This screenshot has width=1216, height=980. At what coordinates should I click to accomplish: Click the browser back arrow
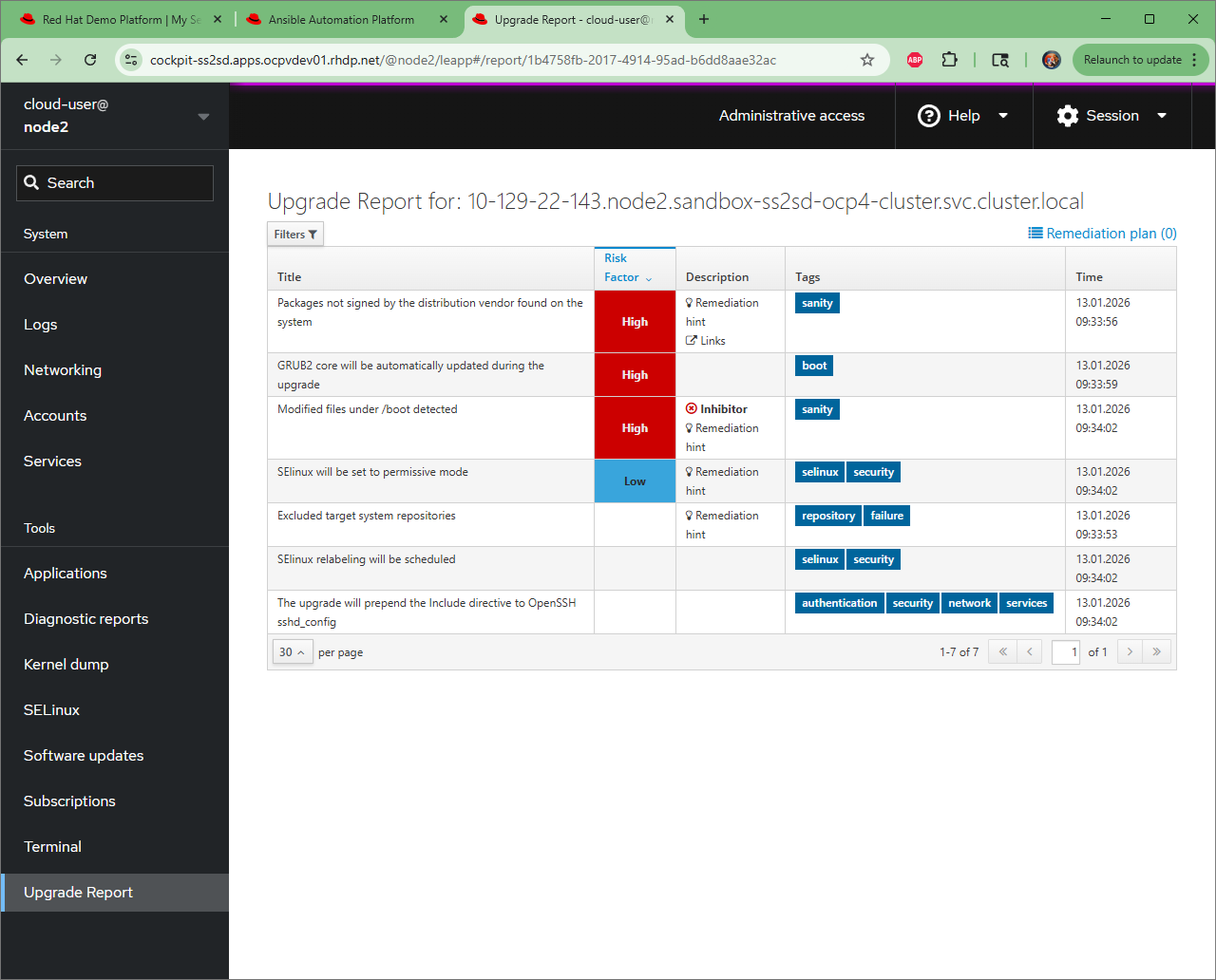pyautogui.click(x=22, y=60)
